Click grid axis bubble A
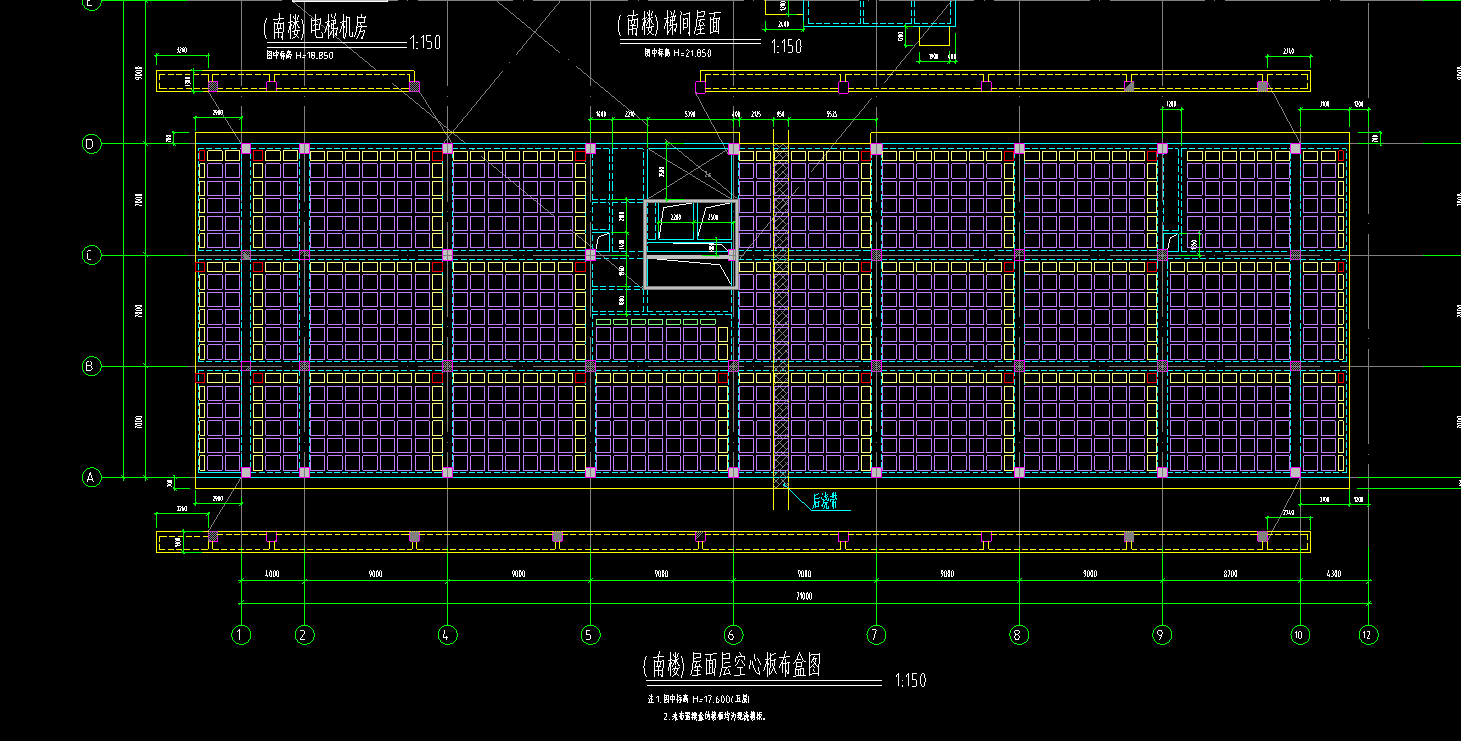This screenshot has width=1461, height=741. pos(90,478)
